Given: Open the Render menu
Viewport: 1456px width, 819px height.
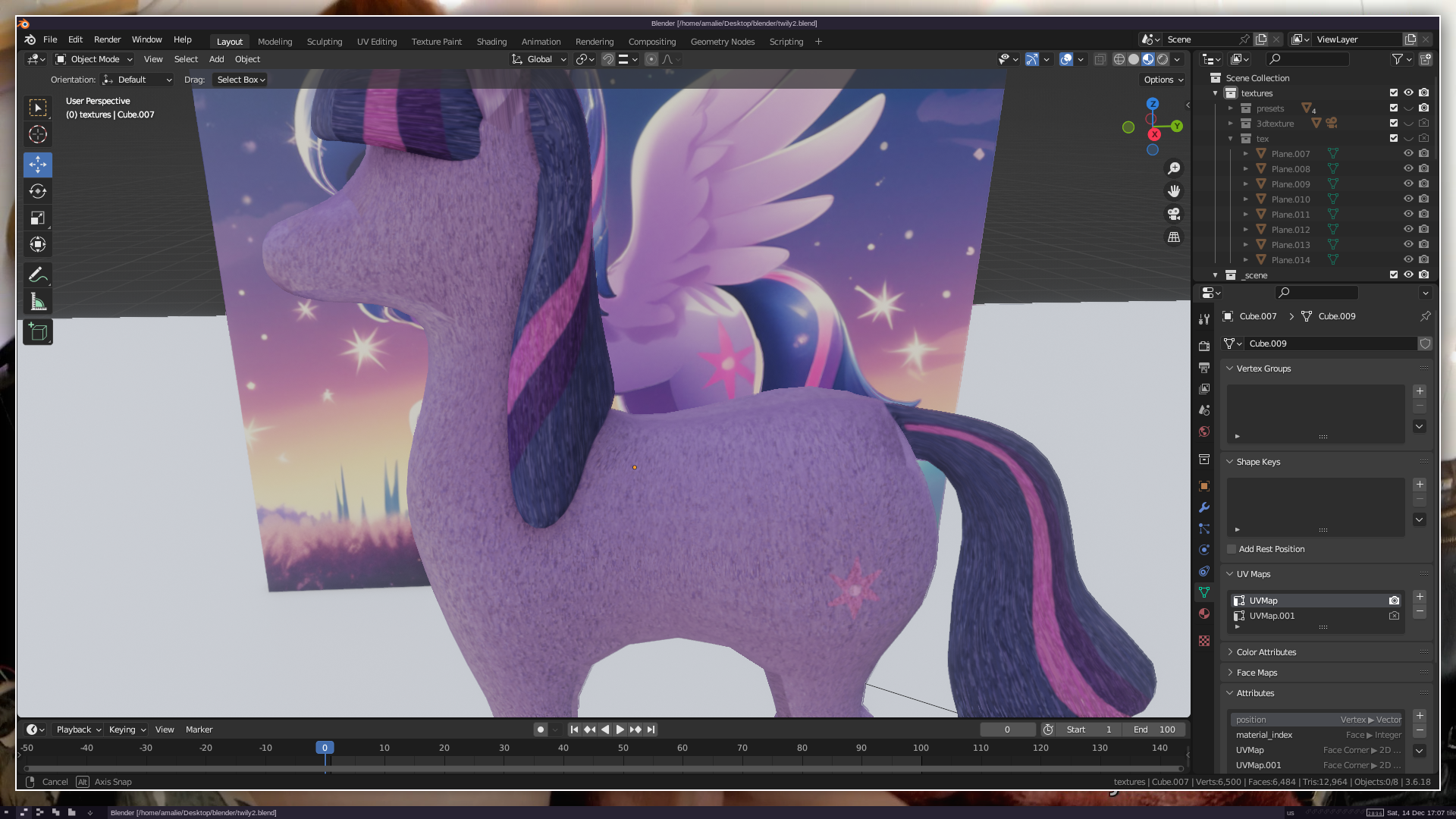Looking at the screenshot, I should (x=107, y=39).
